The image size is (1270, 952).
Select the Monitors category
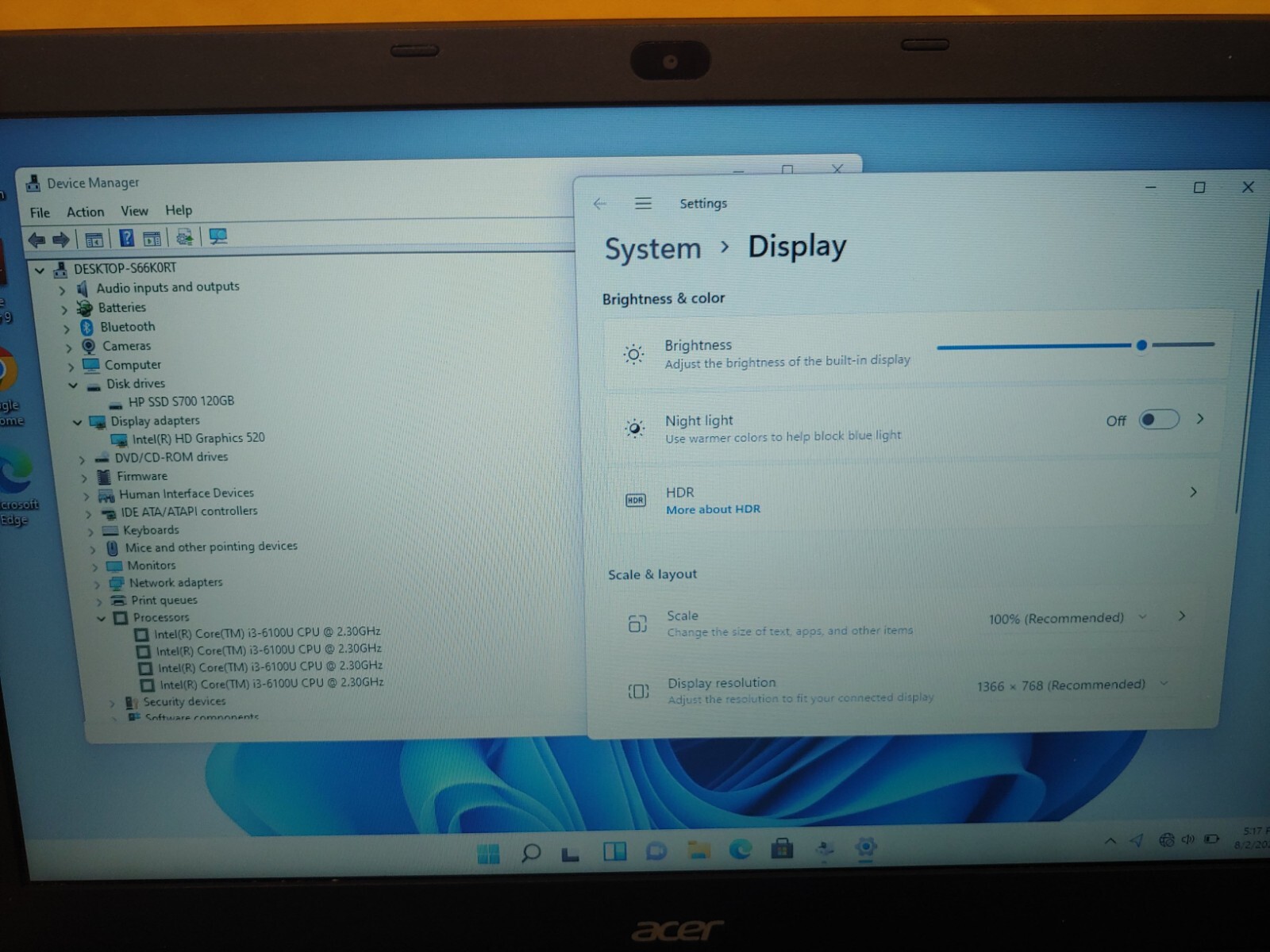[x=151, y=566]
